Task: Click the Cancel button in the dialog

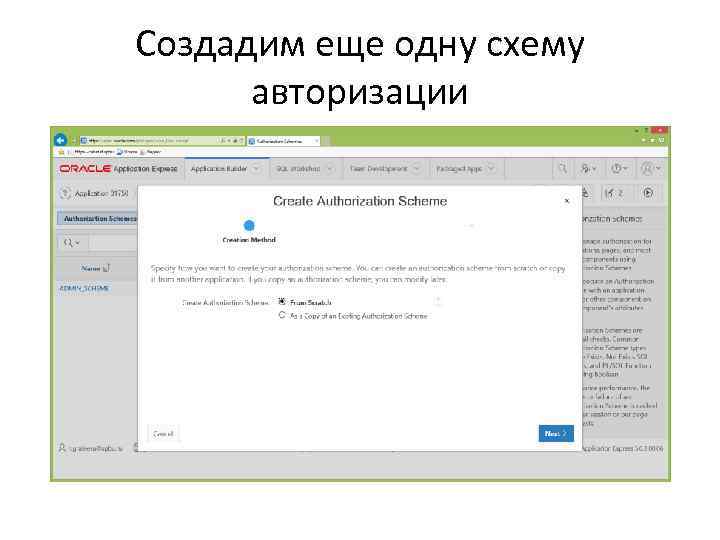Action: coord(163,433)
